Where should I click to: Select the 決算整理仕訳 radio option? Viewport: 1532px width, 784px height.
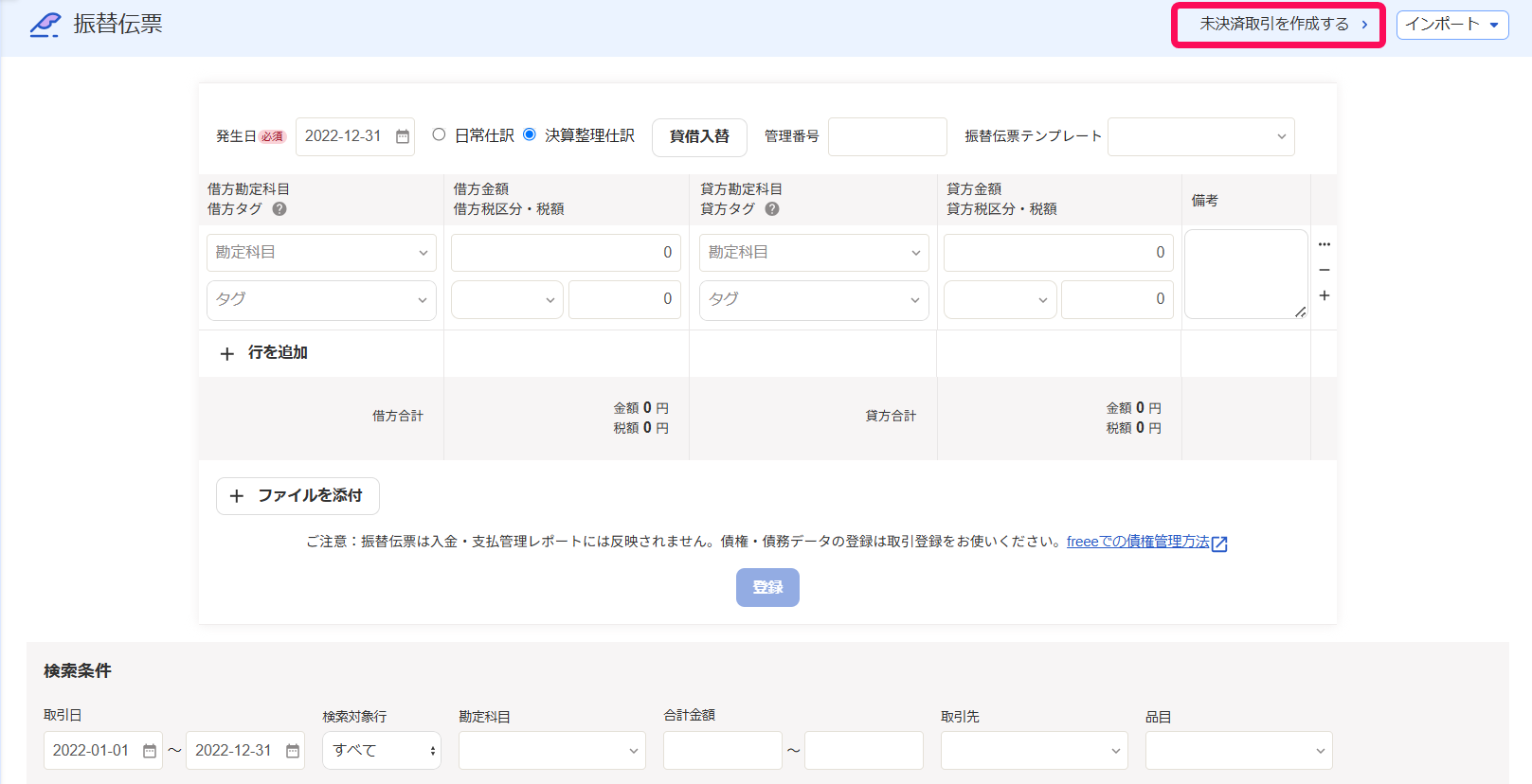pos(530,134)
